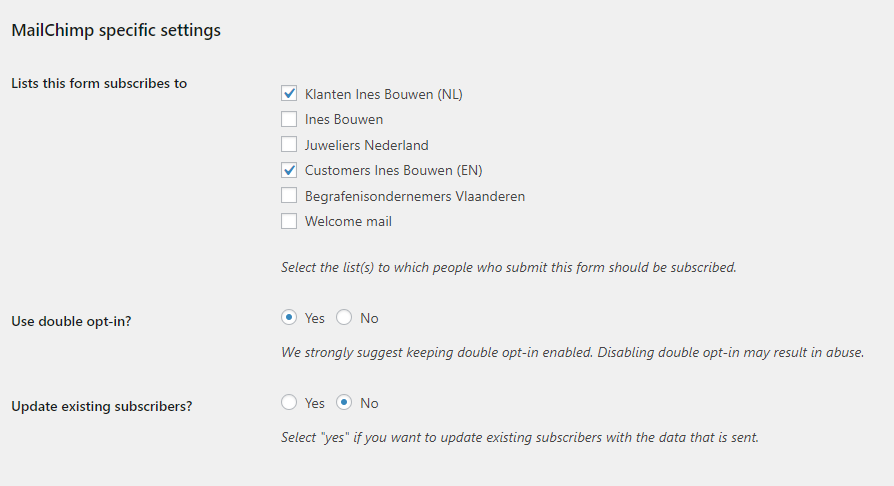
Task: Enable the Juweliers Nederland checkbox
Action: click(289, 144)
